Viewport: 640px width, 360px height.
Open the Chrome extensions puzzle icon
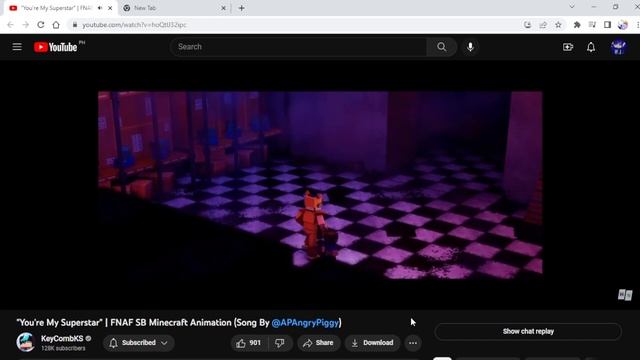click(577, 25)
